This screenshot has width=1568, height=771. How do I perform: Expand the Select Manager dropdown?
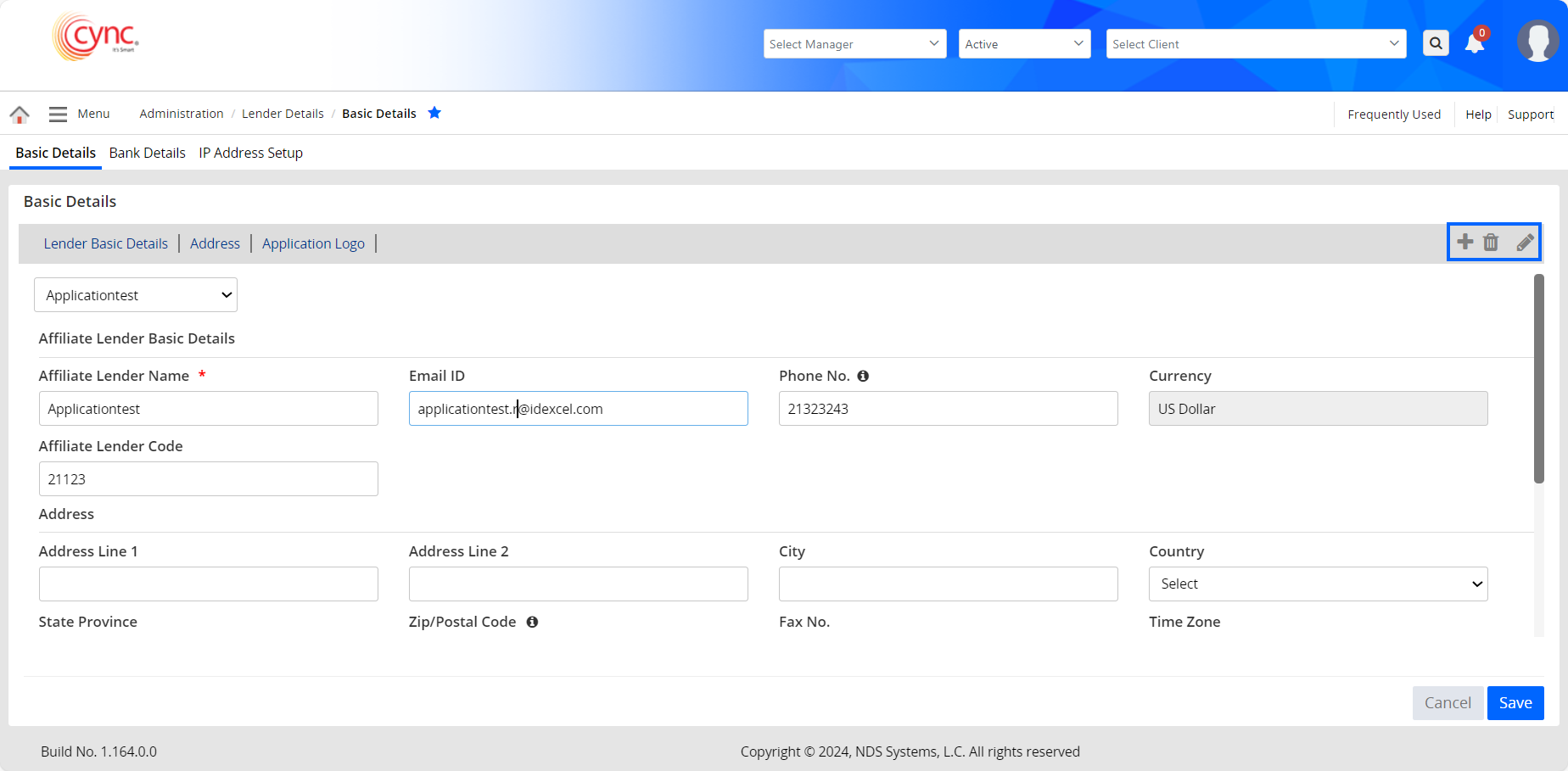[x=854, y=44]
